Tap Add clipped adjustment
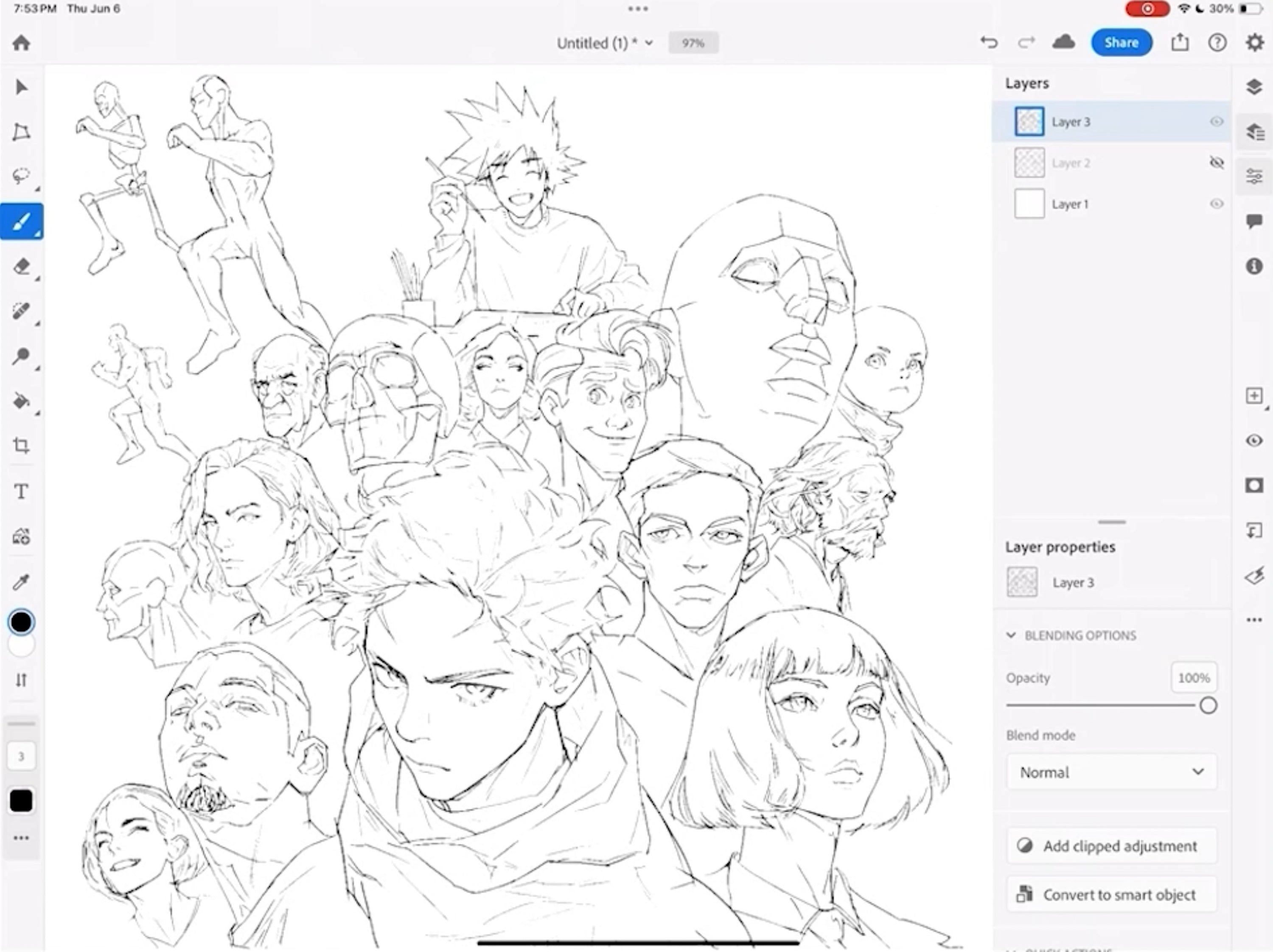 click(1111, 845)
